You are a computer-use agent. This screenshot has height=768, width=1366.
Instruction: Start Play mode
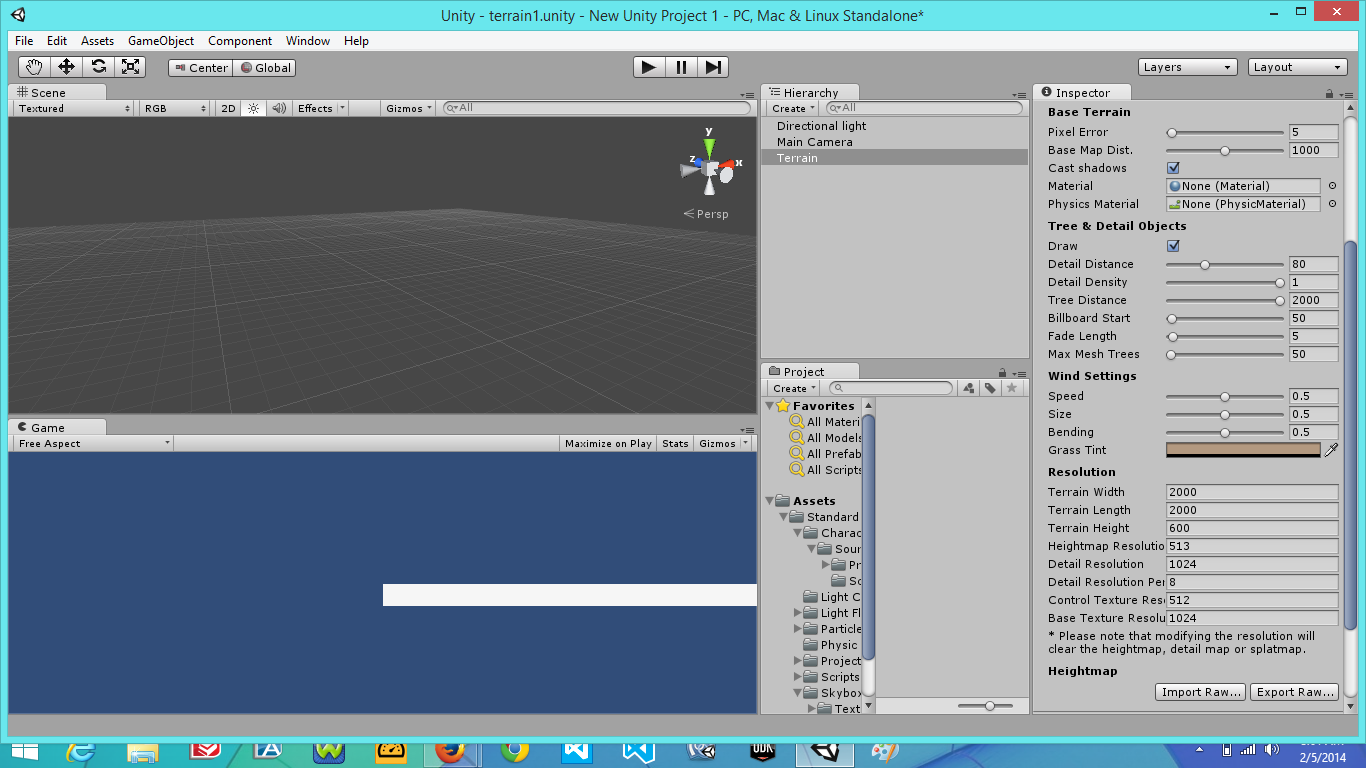coord(649,67)
